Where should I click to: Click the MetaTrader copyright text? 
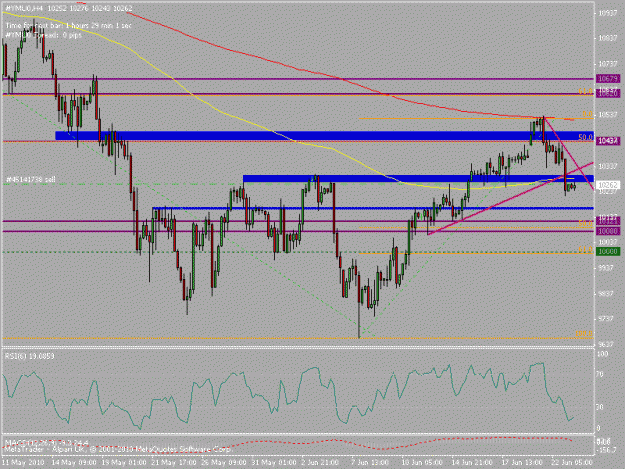[x=118, y=449]
